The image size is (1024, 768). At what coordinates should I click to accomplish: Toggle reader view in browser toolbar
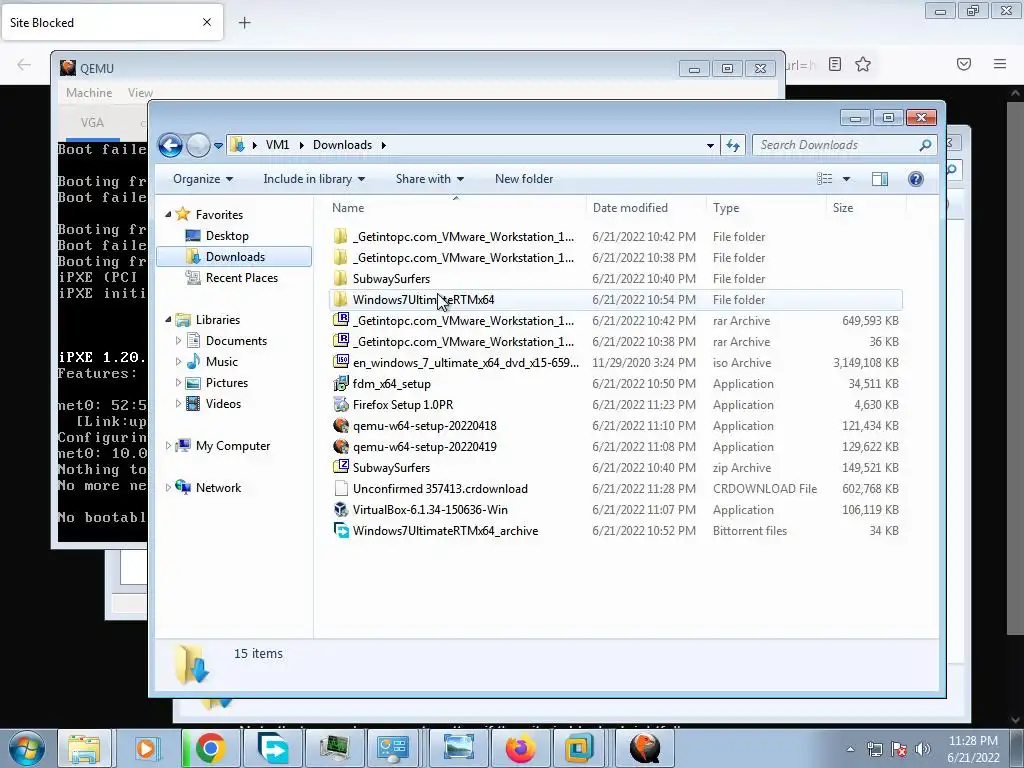pyautogui.click(x=835, y=64)
